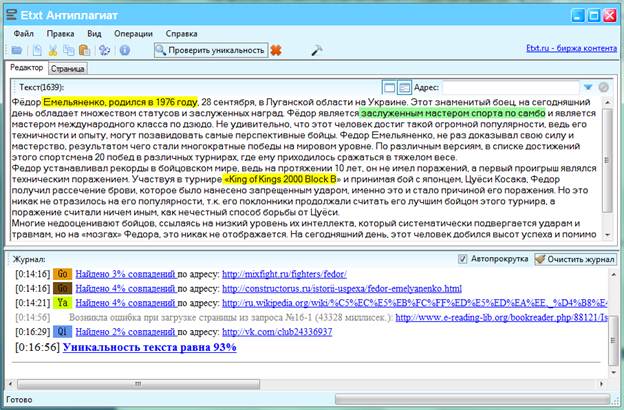This screenshot has width=624, height=410.
Task: Click Проверить уникальность button
Action: [211, 50]
